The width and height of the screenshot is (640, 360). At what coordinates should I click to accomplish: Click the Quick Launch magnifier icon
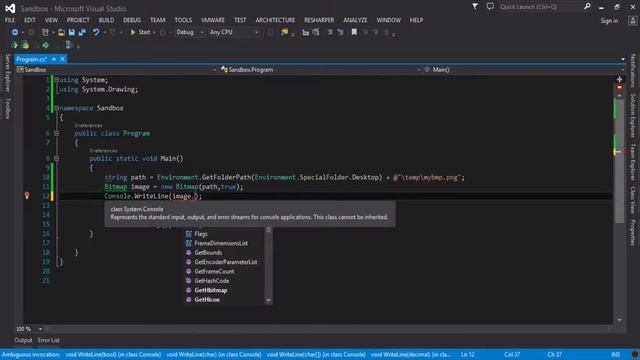point(587,7)
